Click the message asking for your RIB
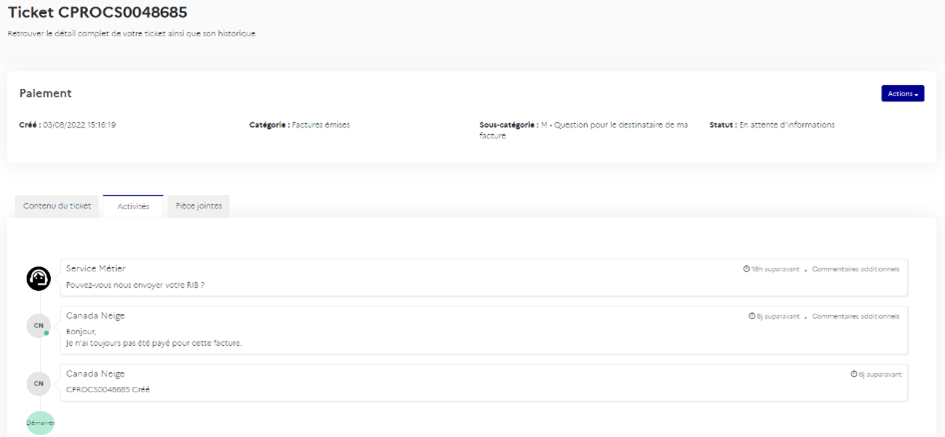The width and height of the screenshot is (945, 437). point(135,285)
